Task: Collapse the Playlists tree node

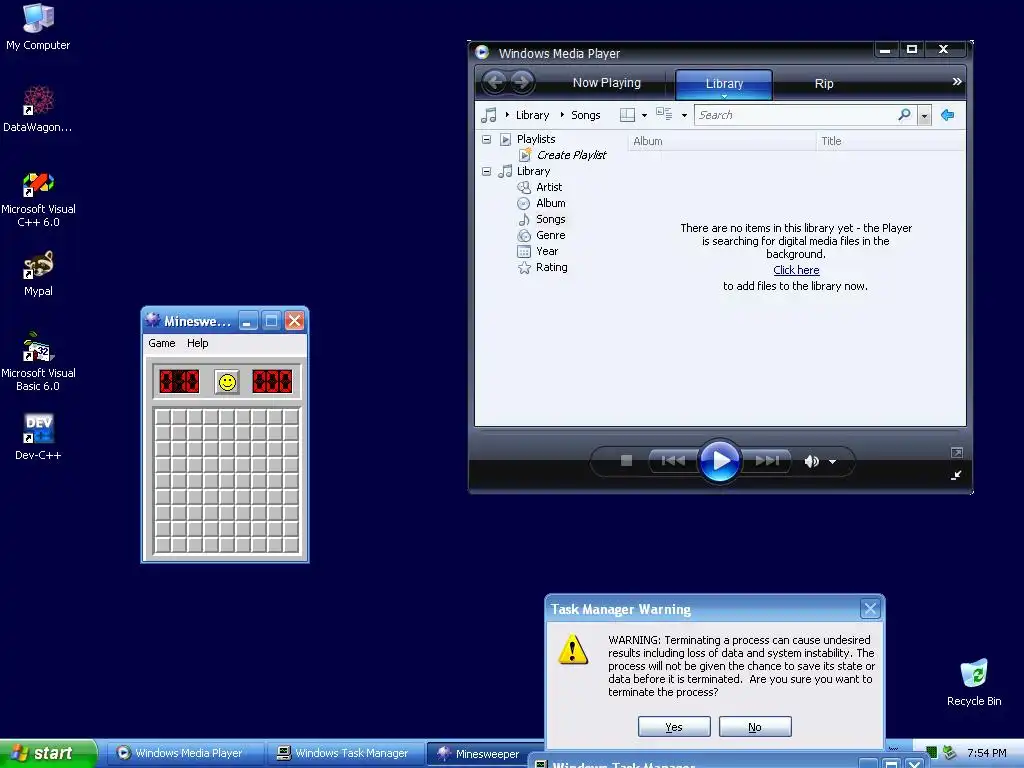Action: click(x=487, y=139)
